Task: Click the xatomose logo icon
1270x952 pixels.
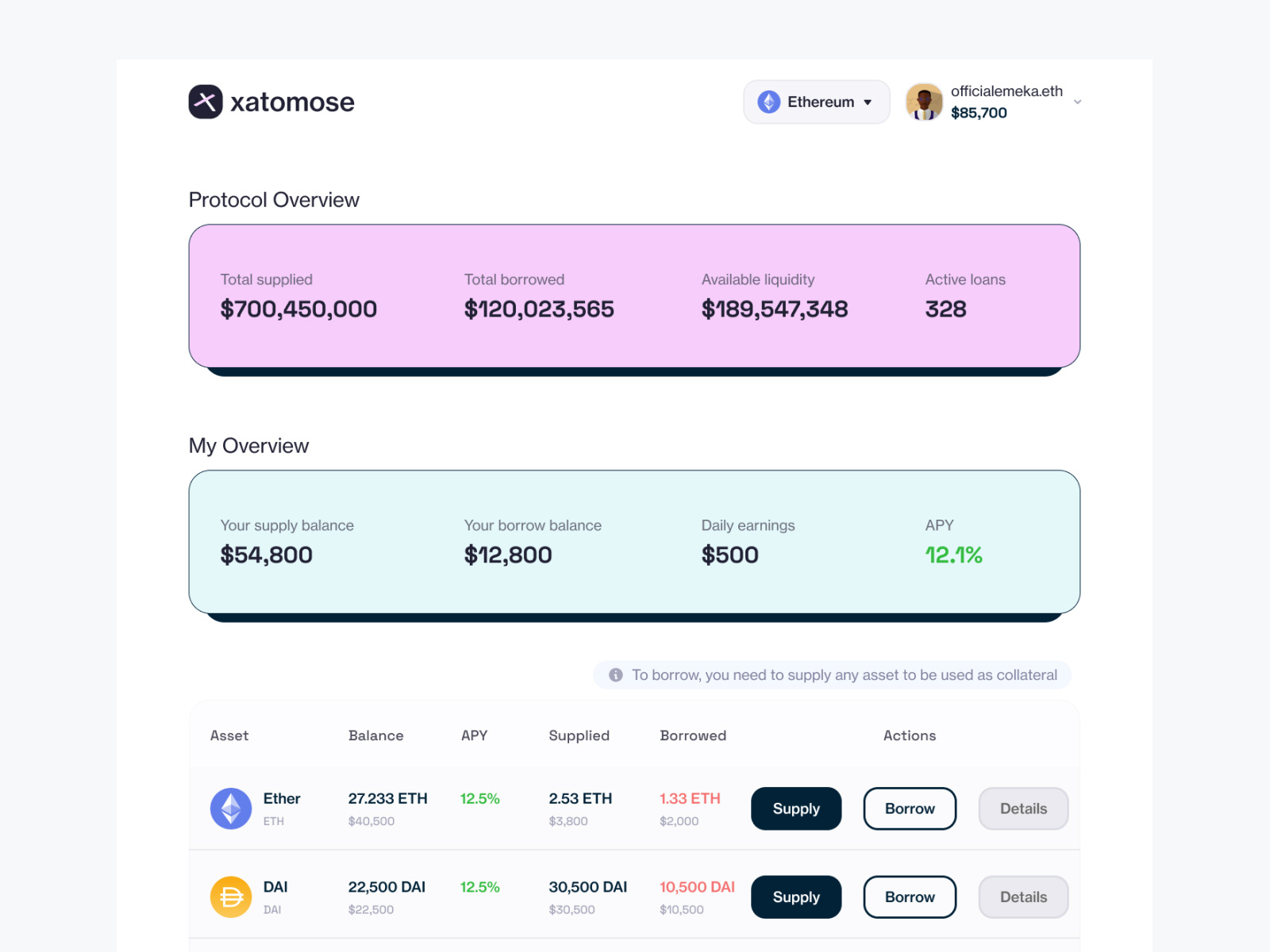Action: [205, 102]
